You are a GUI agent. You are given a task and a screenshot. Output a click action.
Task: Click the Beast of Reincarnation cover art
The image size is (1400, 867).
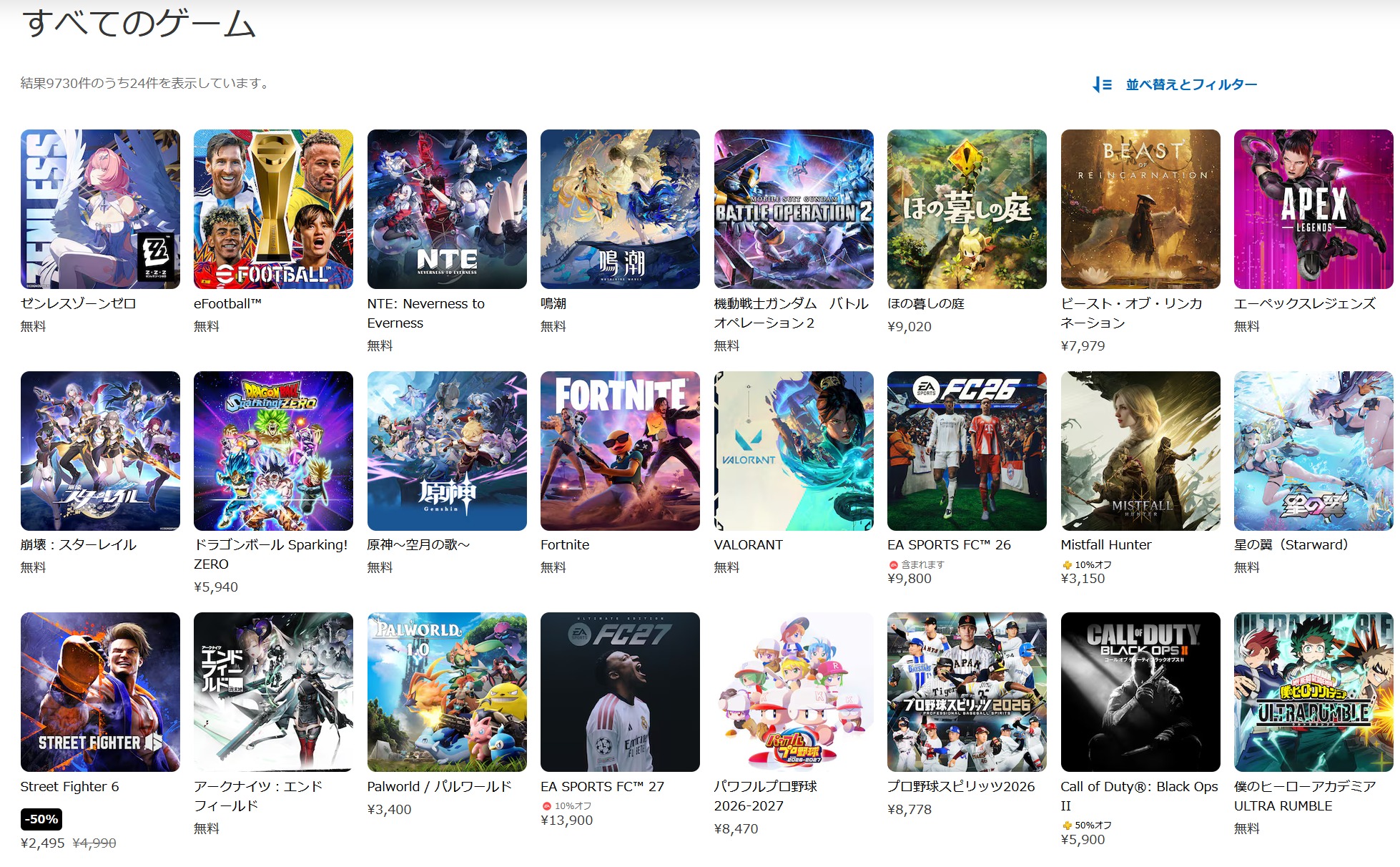1140,209
